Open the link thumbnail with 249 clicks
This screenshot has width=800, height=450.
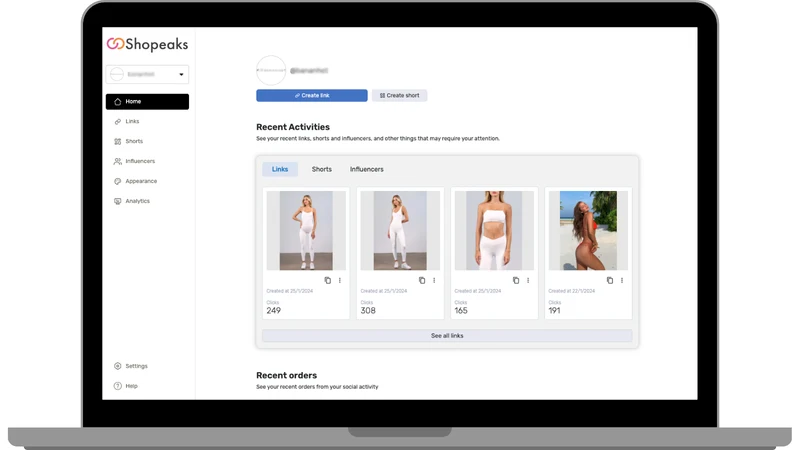pyautogui.click(x=306, y=231)
